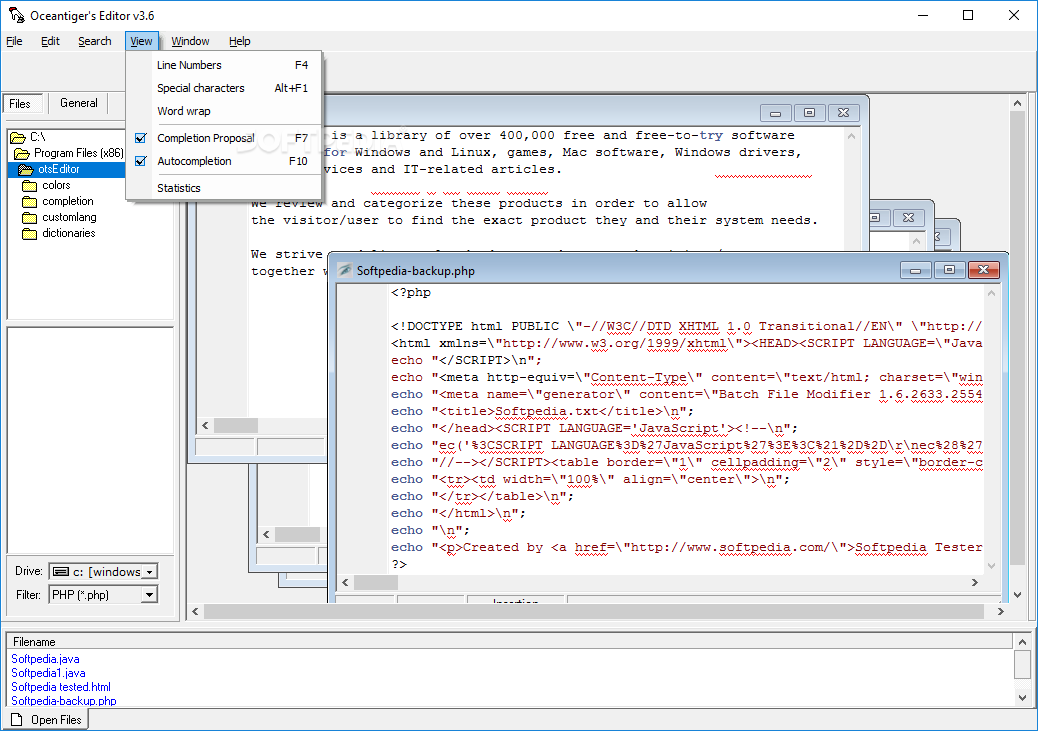Click right arrow of workspace horizontal scrollbar
This screenshot has width=1038, height=731.
click(1001, 612)
